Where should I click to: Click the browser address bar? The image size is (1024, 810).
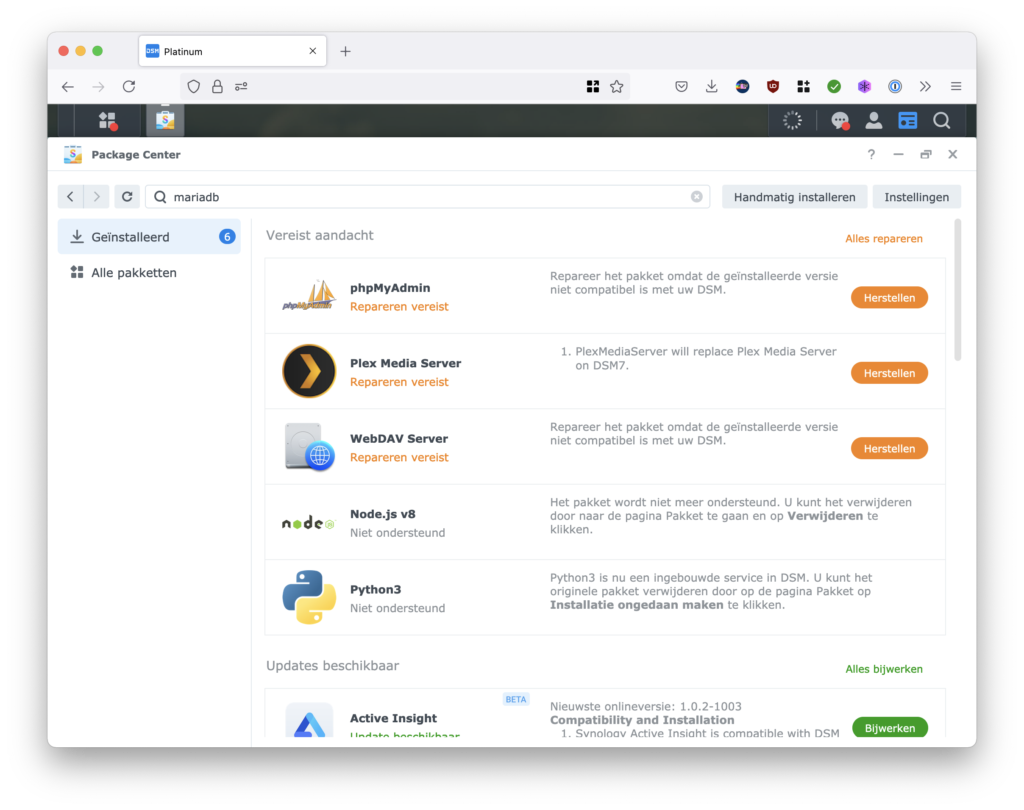(405, 86)
